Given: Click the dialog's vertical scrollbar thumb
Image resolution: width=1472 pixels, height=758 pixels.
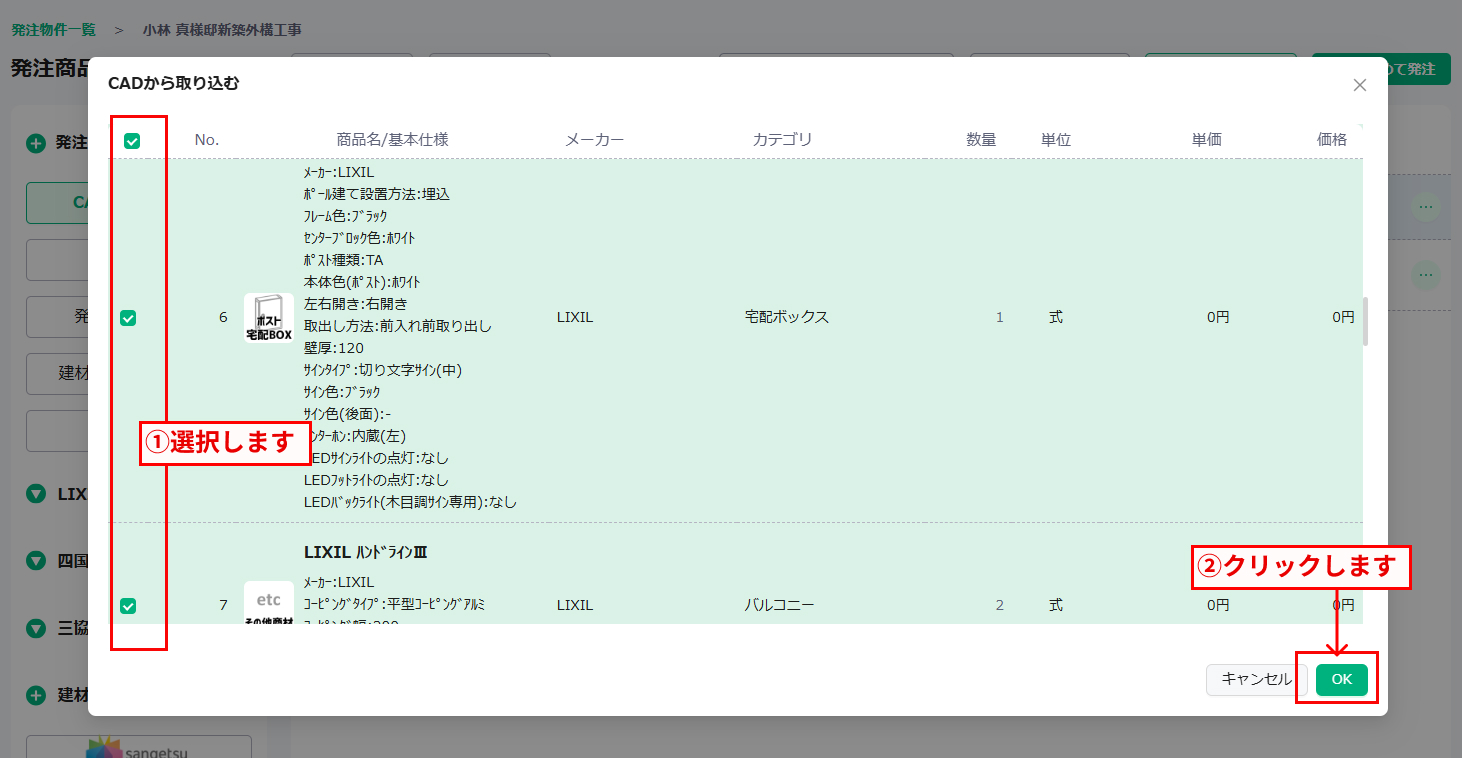Looking at the screenshot, I should point(1365,320).
